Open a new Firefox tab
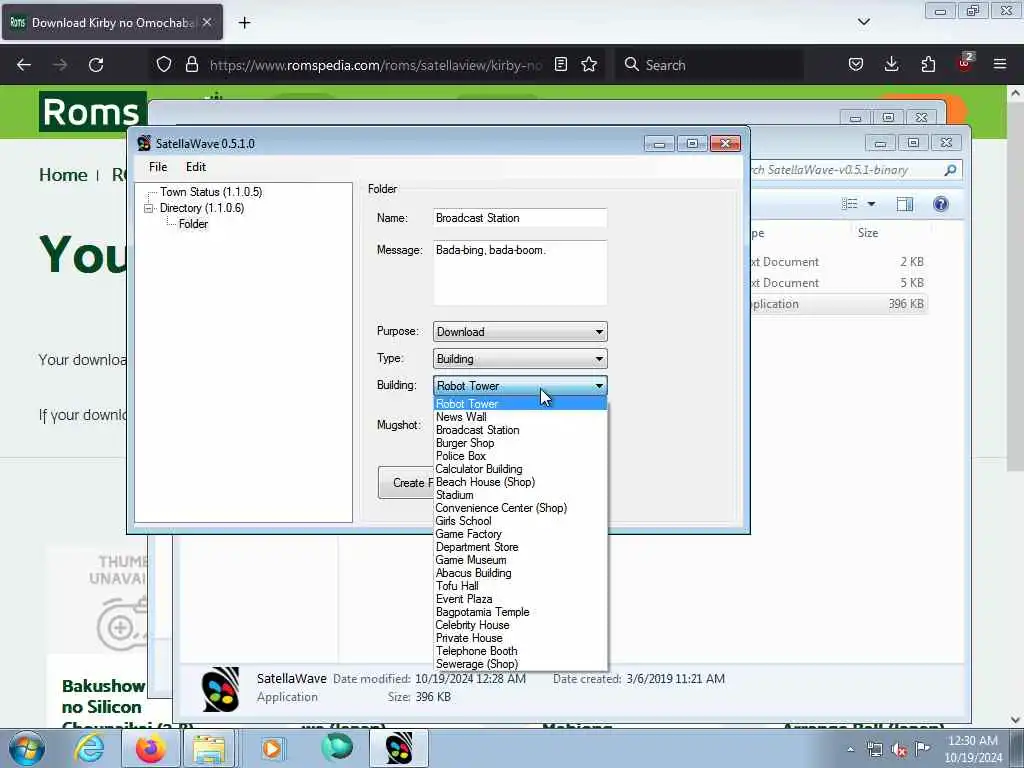The width and height of the screenshot is (1024, 768). coord(244,23)
